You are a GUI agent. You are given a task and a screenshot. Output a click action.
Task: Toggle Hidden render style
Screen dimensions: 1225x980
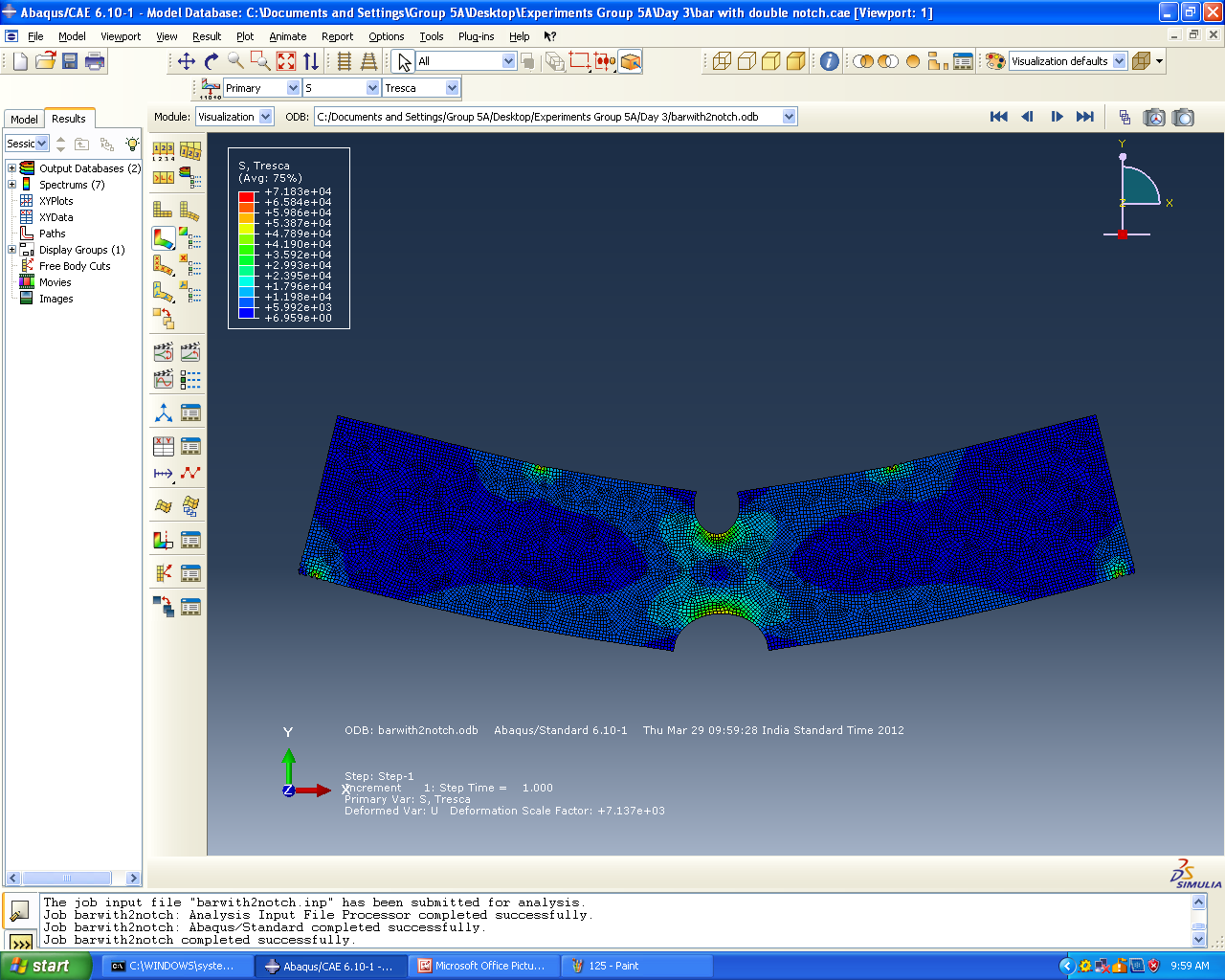click(746, 61)
